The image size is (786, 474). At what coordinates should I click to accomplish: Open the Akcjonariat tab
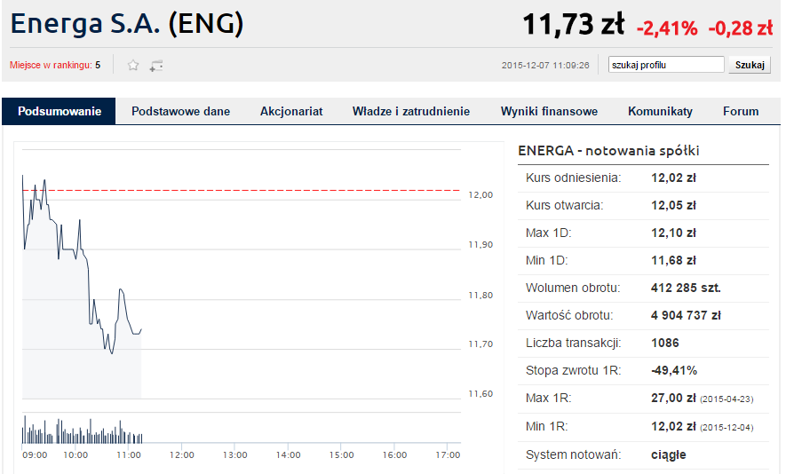(x=291, y=111)
